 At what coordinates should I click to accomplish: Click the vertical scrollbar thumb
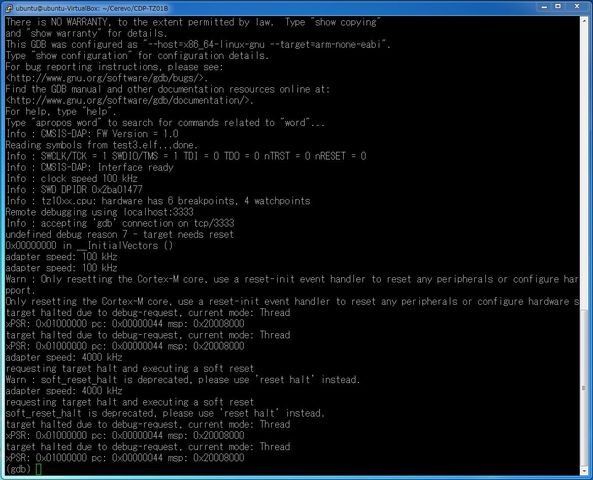click(x=583, y=388)
